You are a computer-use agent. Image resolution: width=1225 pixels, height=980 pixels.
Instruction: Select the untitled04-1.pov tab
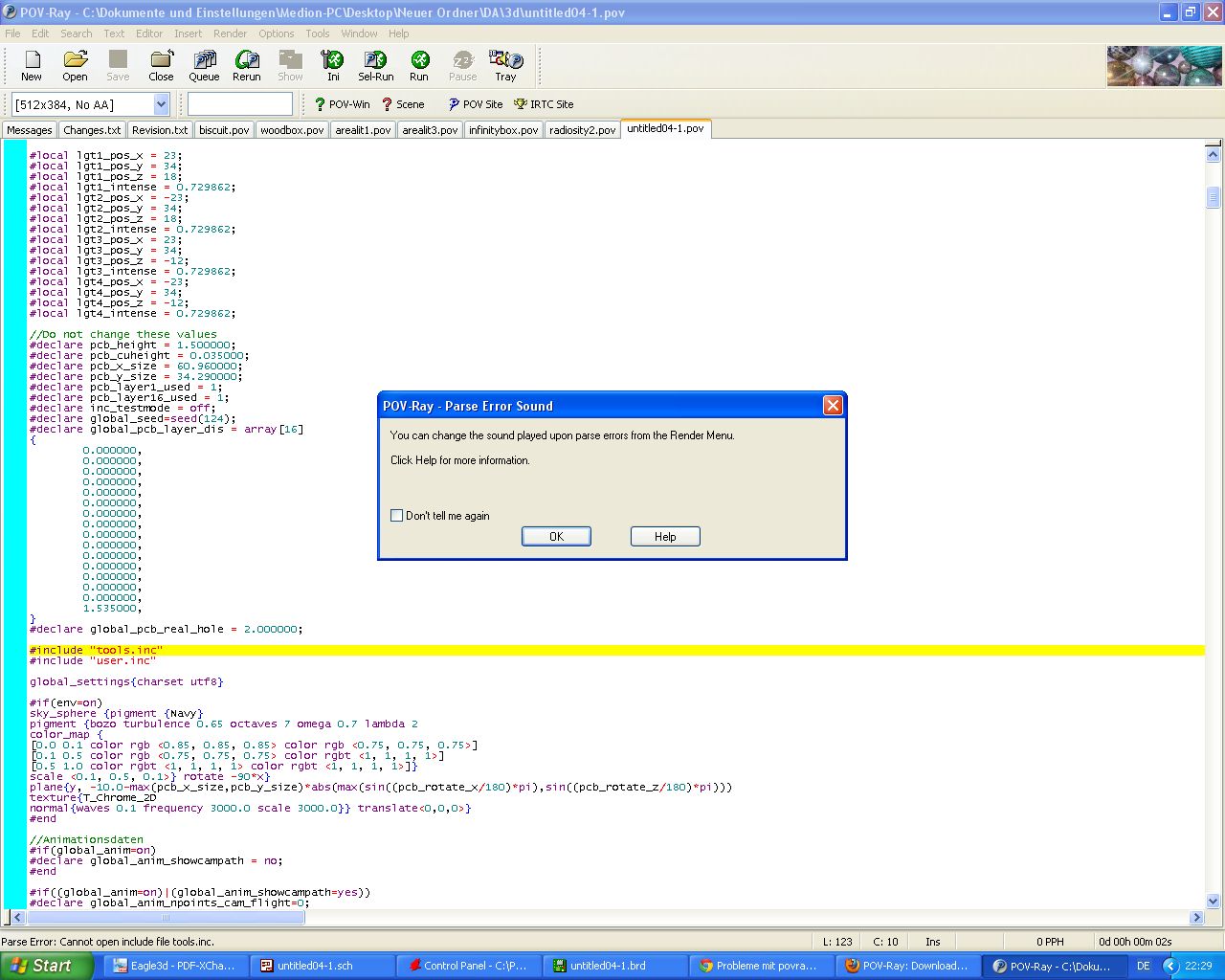(665, 128)
